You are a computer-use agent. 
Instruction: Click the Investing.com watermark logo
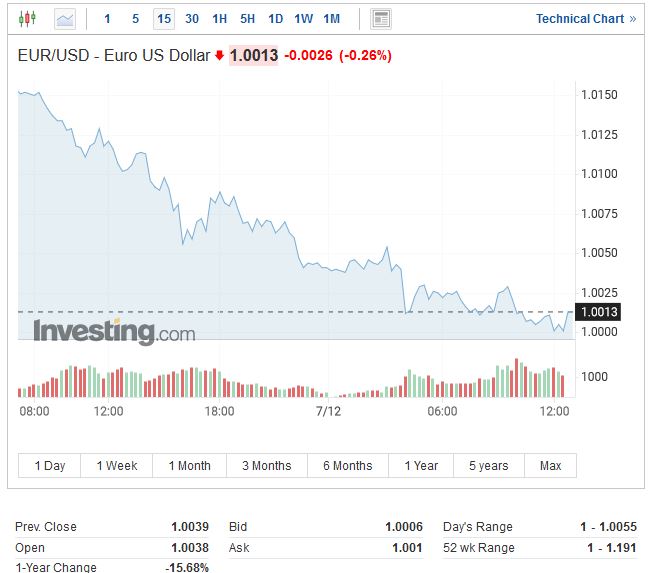point(114,331)
